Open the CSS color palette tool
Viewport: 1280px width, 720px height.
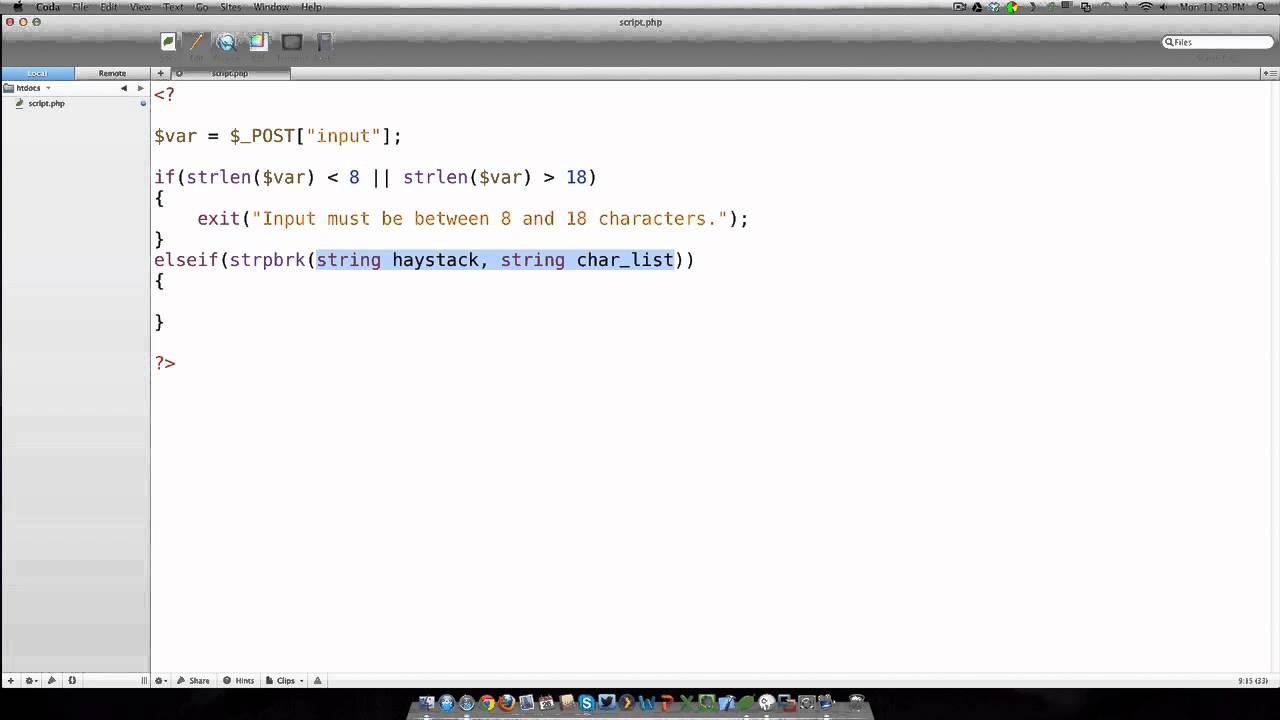coord(258,42)
